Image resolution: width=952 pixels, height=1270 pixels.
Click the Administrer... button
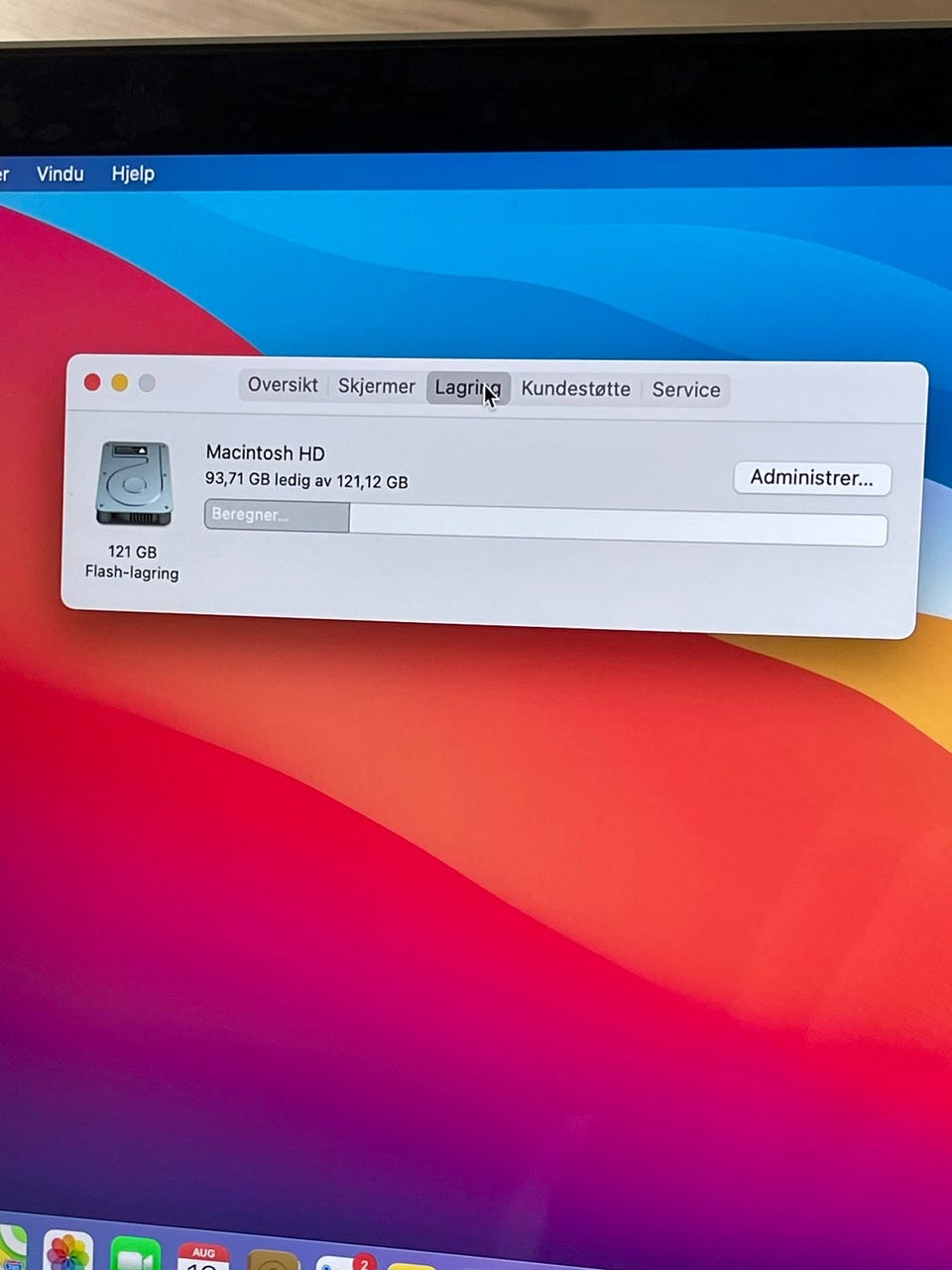[812, 478]
